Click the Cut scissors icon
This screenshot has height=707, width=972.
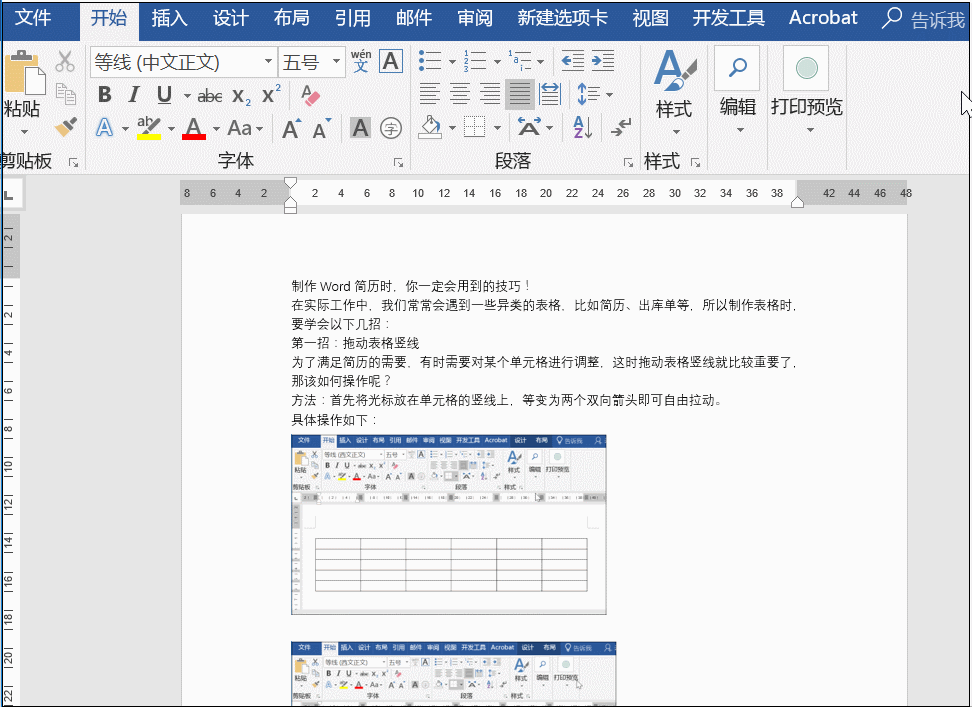click(65, 61)
